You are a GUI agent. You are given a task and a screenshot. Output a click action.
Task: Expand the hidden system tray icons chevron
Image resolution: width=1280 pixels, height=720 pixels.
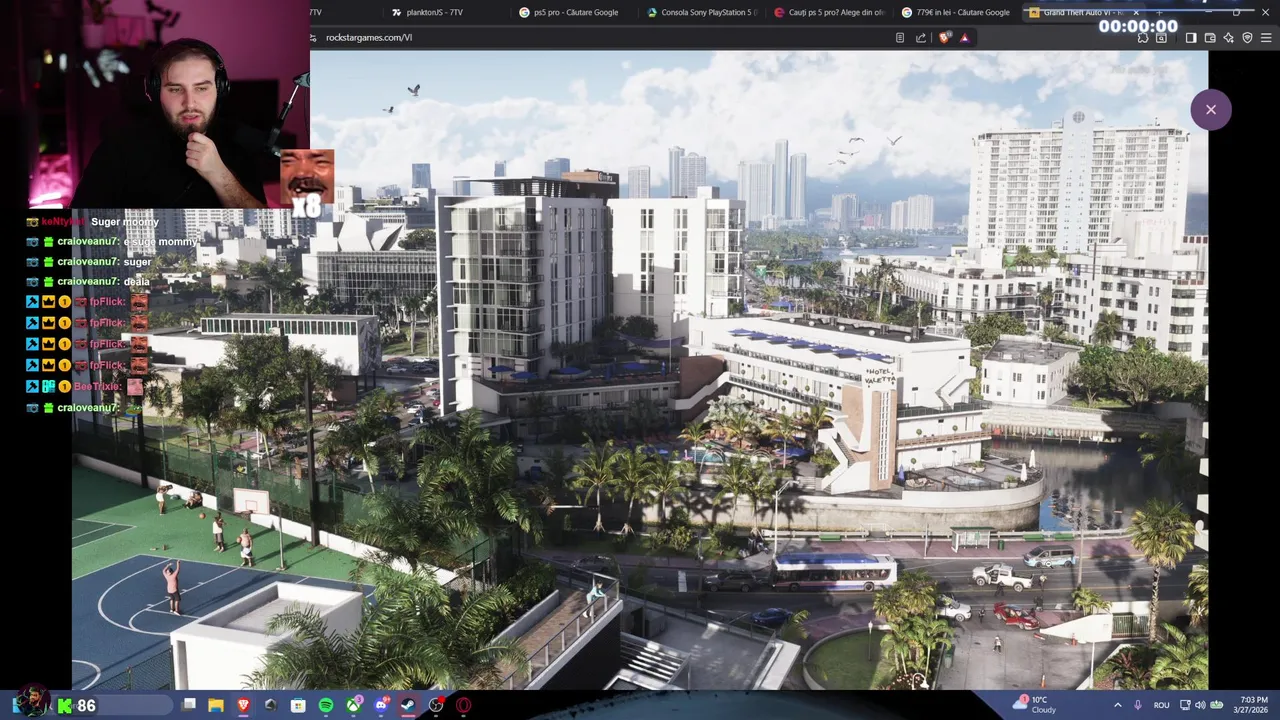click(x=1118, y=705)
